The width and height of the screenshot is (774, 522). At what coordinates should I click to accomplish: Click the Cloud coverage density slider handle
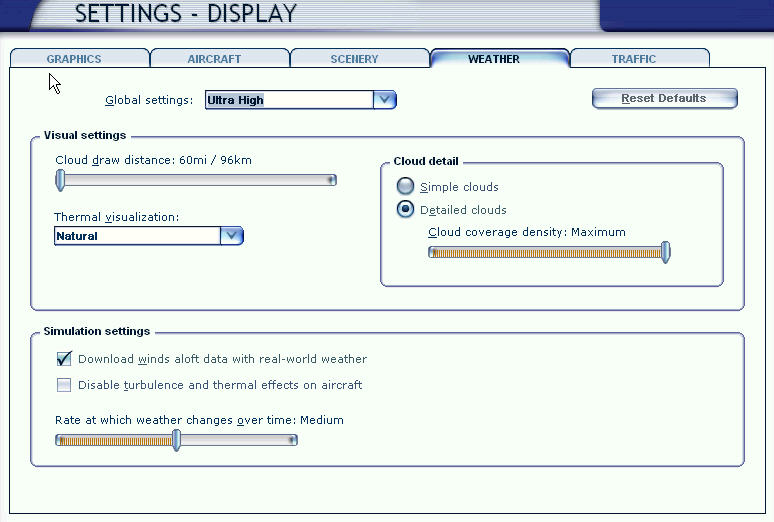(666, 253)
